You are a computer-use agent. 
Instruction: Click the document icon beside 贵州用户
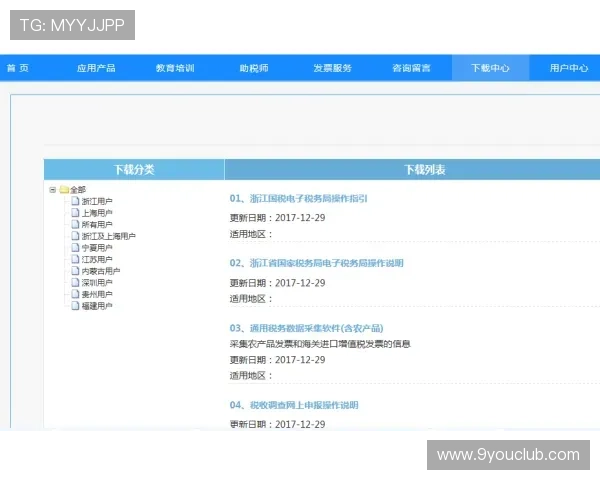tap(75, 294)
